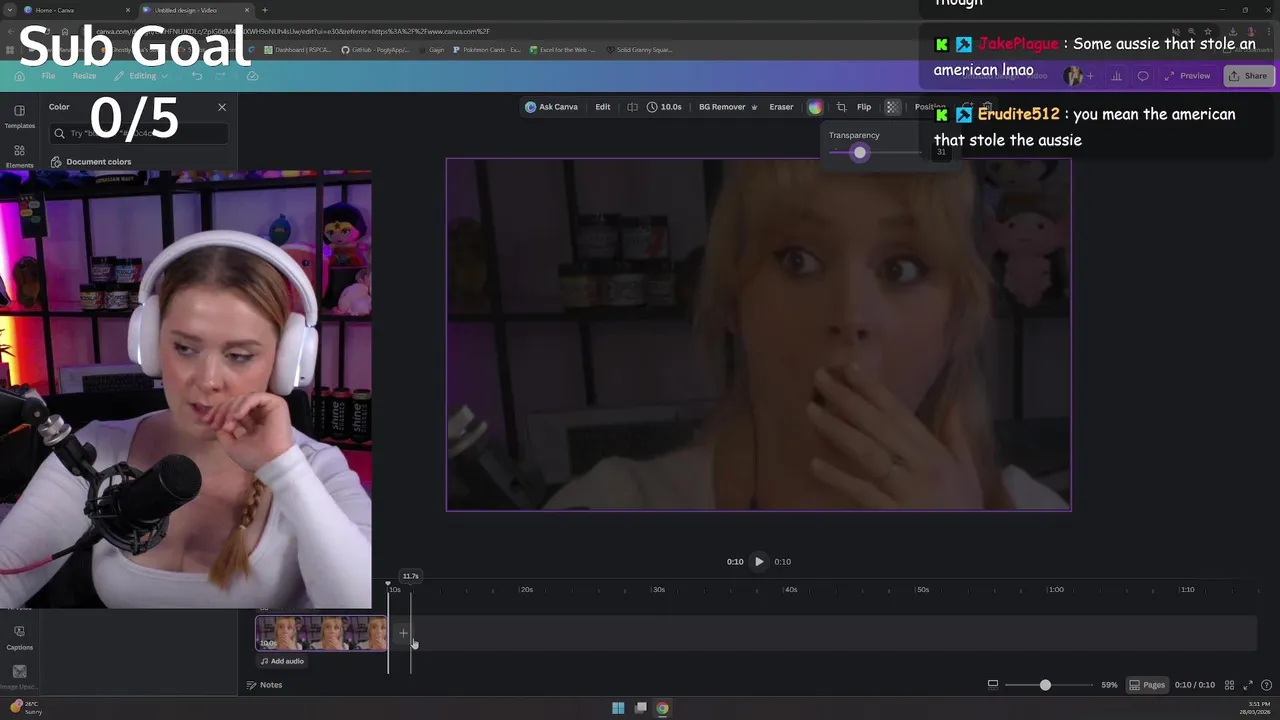
Task: Open the Captions sidebar panel
Action: click(x=19, y=637)
